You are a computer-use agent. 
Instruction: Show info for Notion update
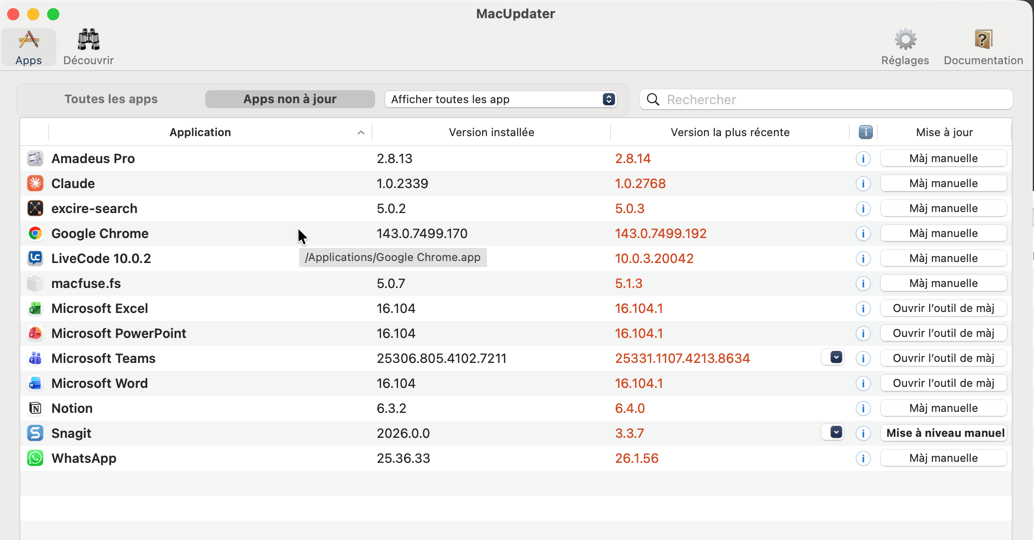[x=863, y=409]
